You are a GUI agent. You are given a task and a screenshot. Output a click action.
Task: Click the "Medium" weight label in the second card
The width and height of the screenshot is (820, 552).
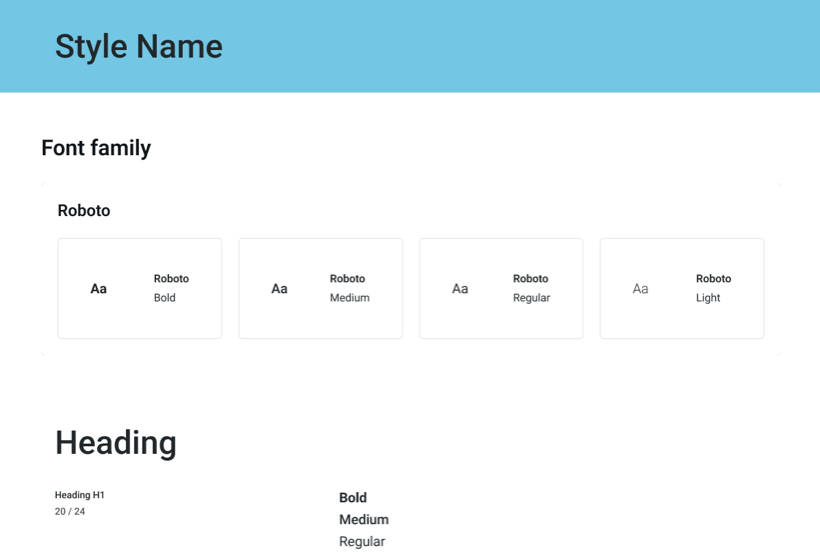coord(349,298)
